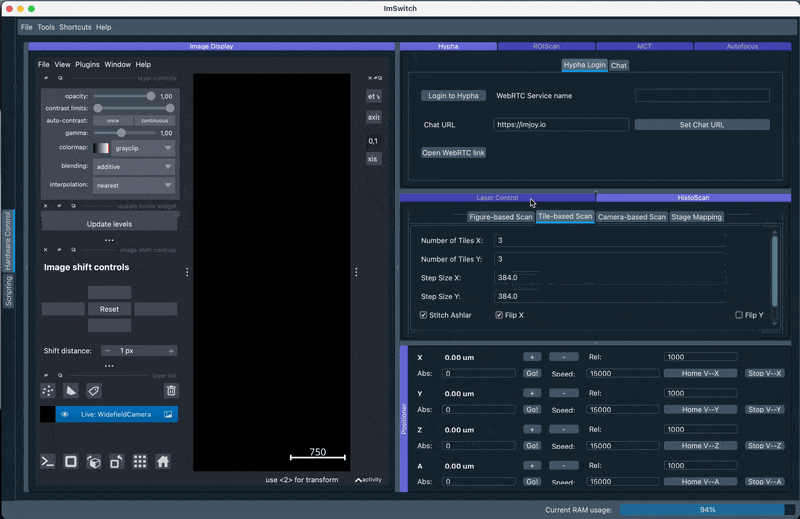The height and width of the screenshot is (519, 800).
Task: Click Login to Hypha button
Action: (453, 96)
